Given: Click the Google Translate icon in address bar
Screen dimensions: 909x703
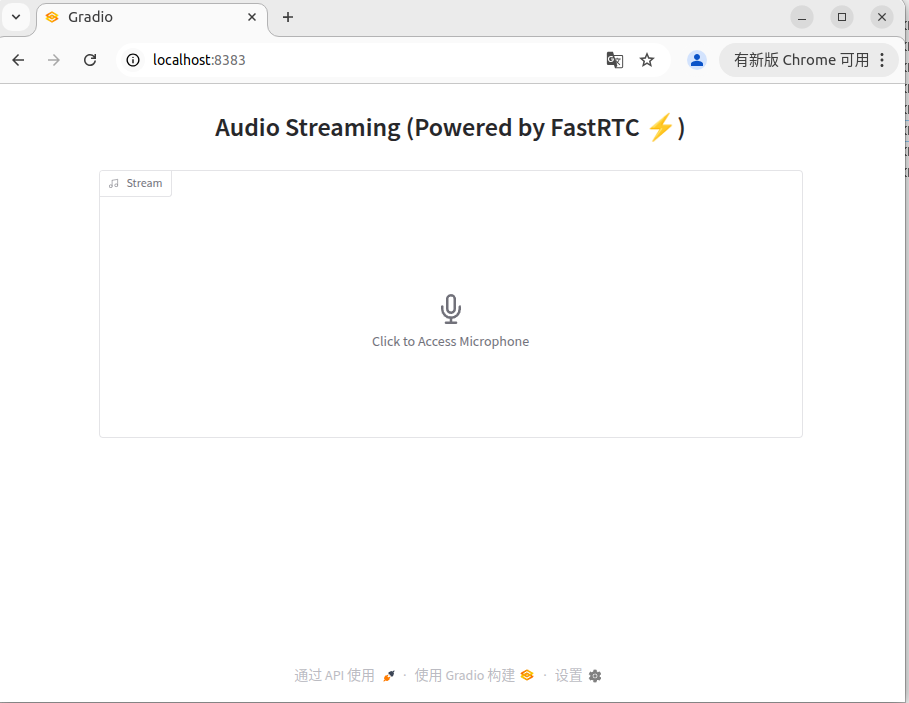Looking at the screenshot, I should (614, 60).
